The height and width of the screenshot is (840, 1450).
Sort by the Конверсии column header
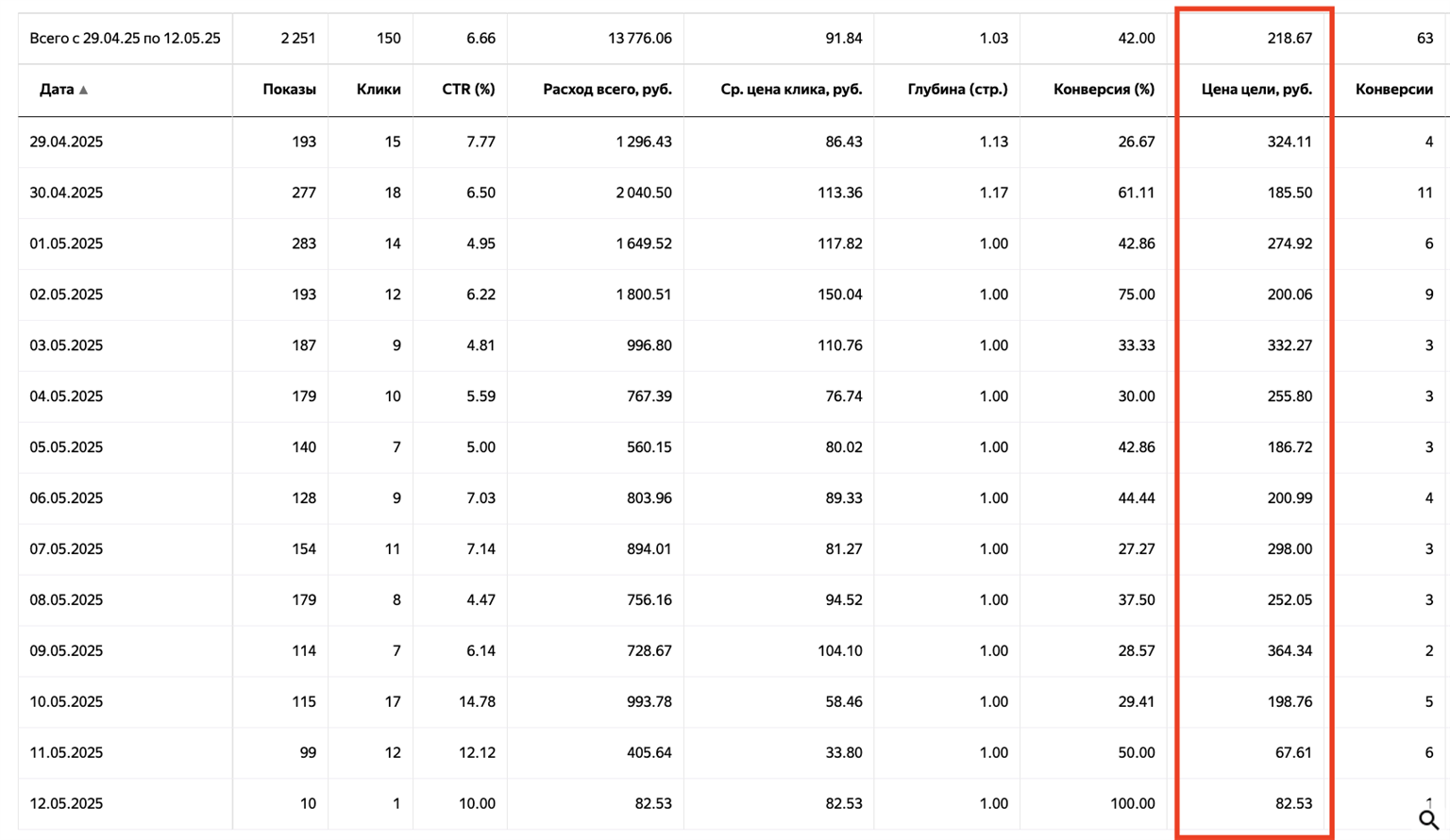(1393, 90)
